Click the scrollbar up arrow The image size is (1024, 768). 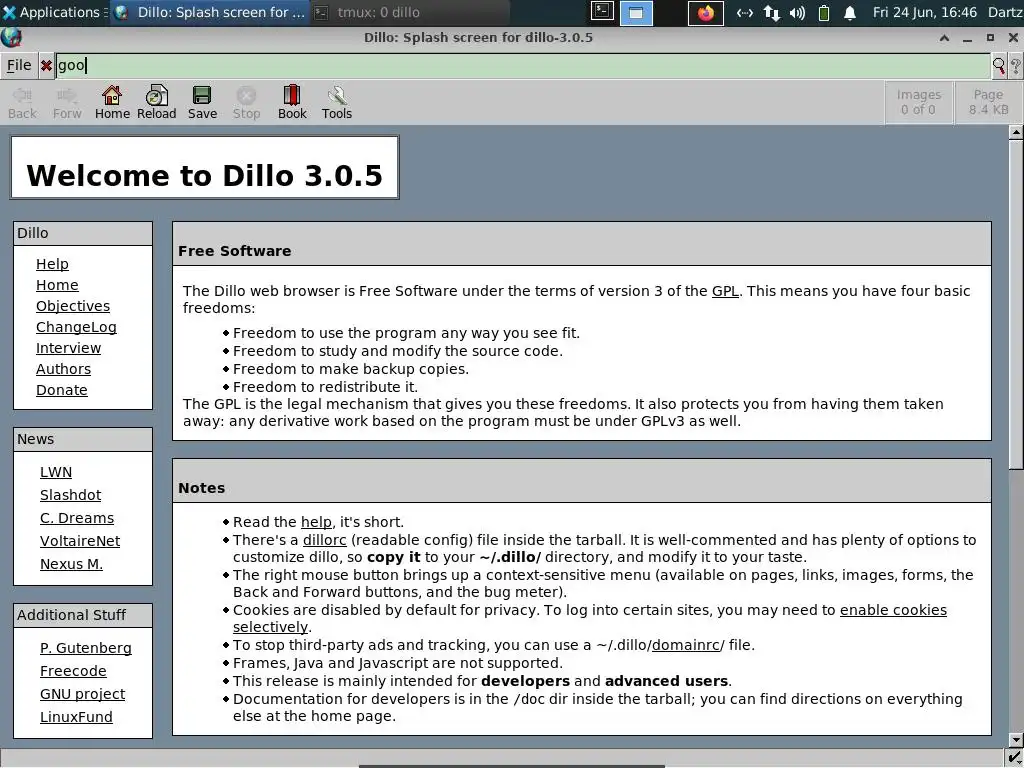point(1016,133)
